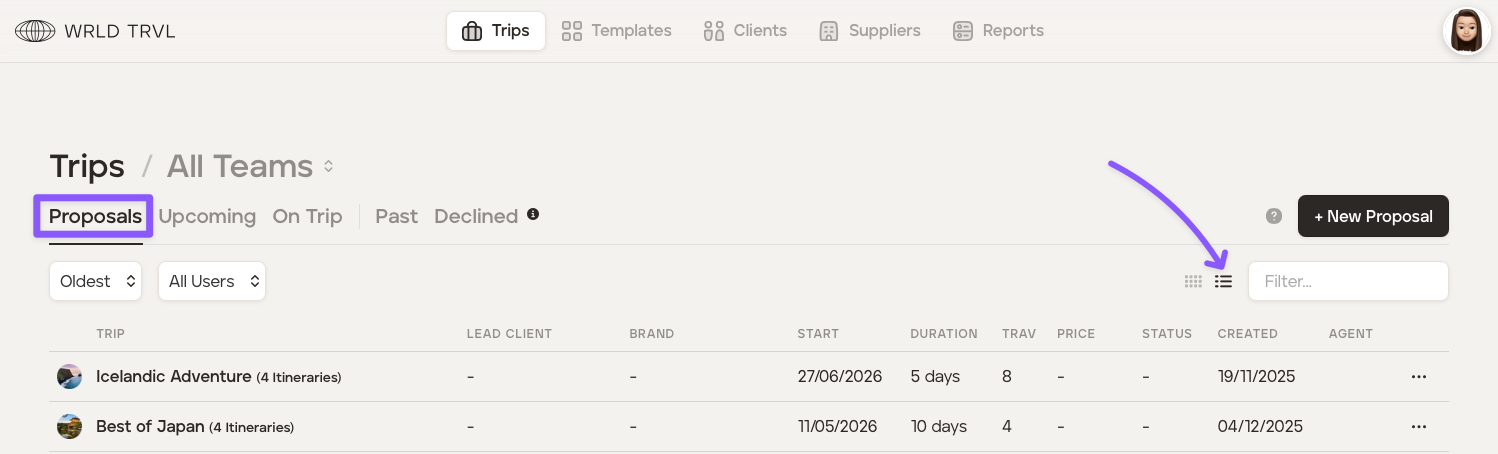Viewport: 1498px width, 454px height.
Task: Open Icelandic Adventure more options menu
Action: (1418, 377)
